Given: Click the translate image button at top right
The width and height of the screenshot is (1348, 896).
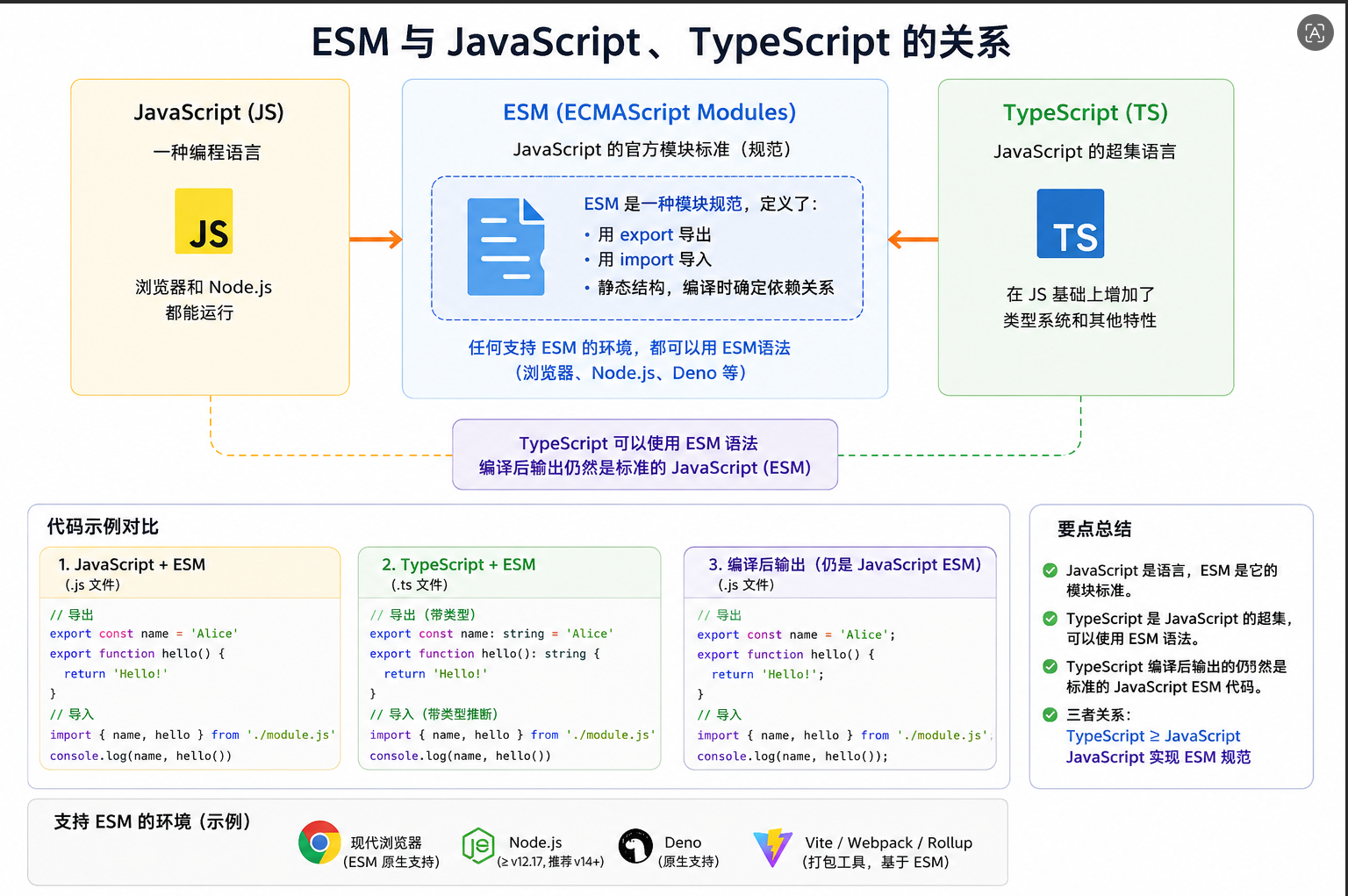Looking at the screenshot, I should click(1315, 33).
